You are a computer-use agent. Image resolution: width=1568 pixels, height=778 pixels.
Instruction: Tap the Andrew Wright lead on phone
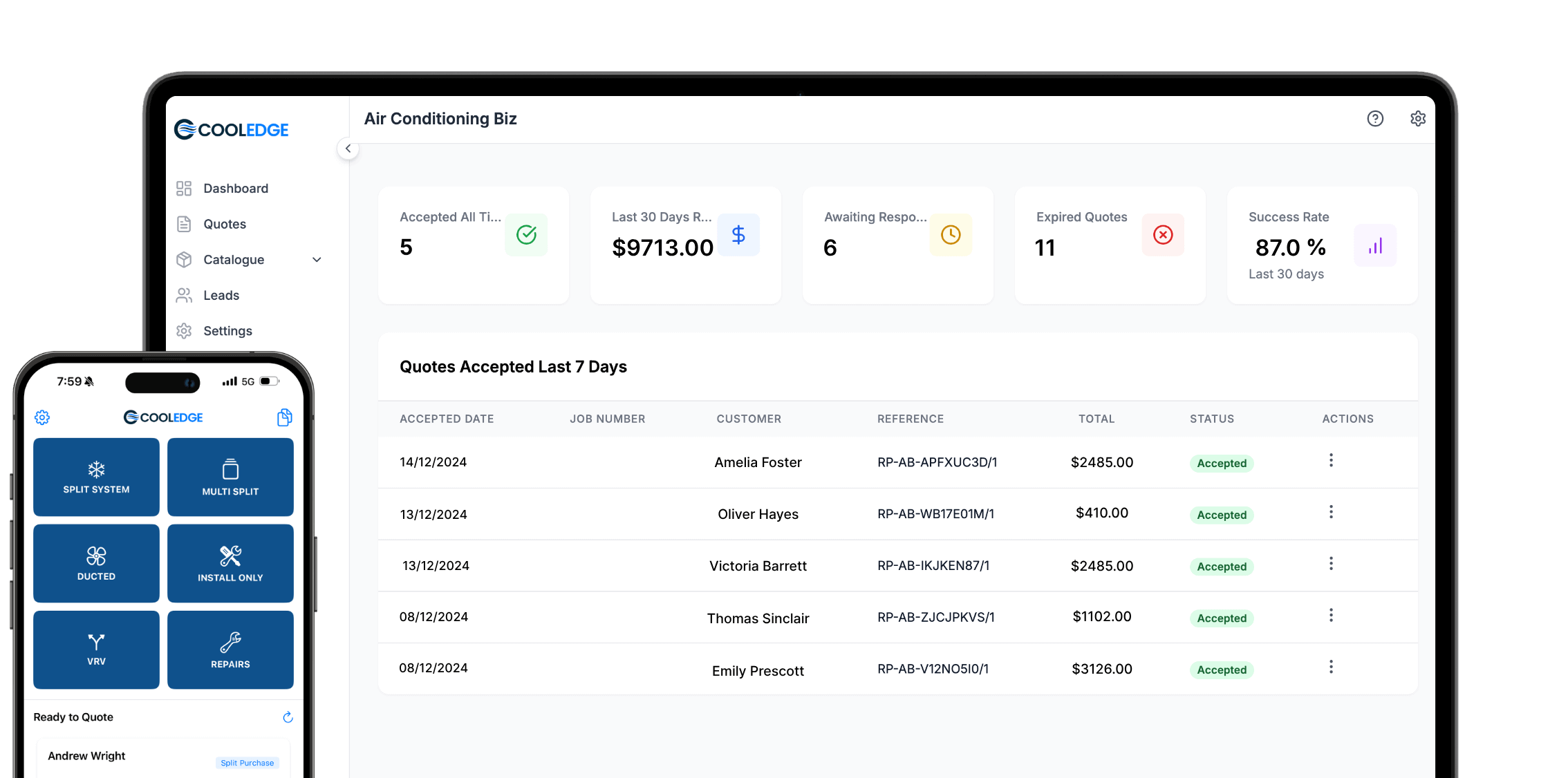click(x=162, y=759)
